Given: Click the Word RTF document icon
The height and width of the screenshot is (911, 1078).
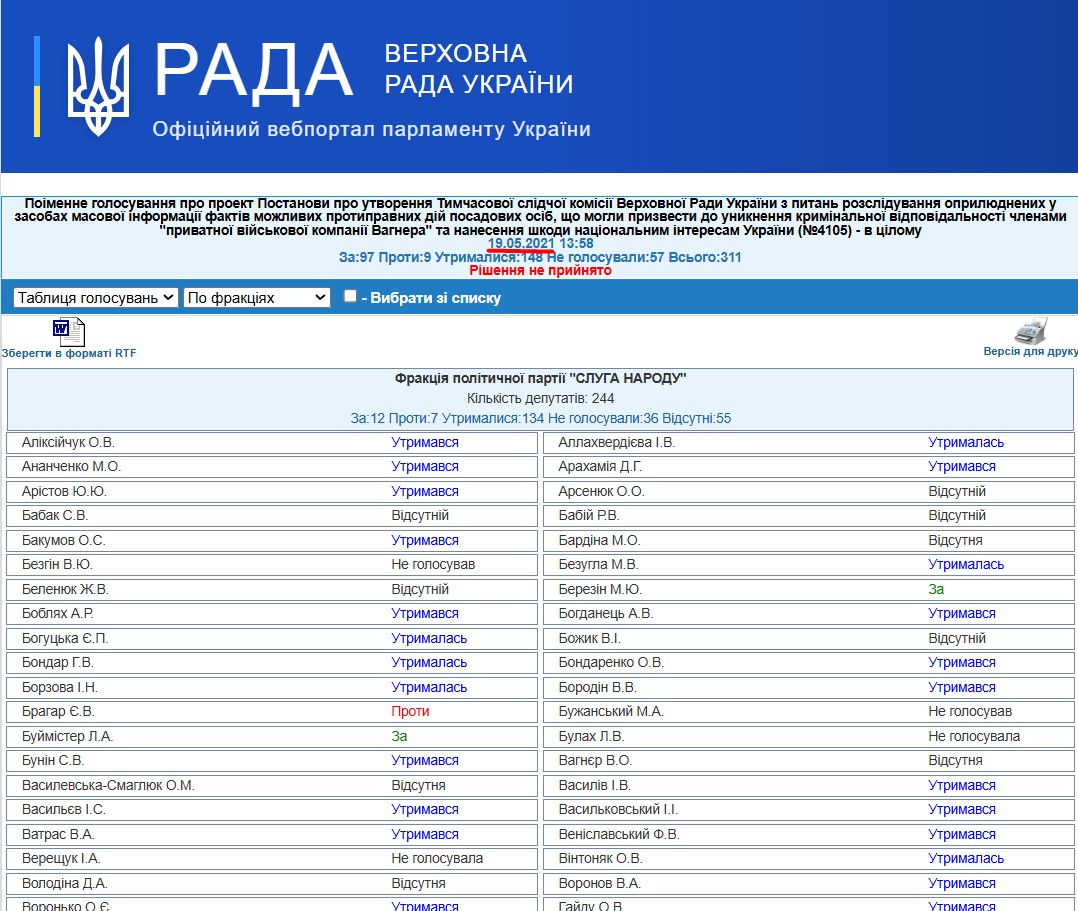Looking at the screenshot, I should click(x=69, y=332).
